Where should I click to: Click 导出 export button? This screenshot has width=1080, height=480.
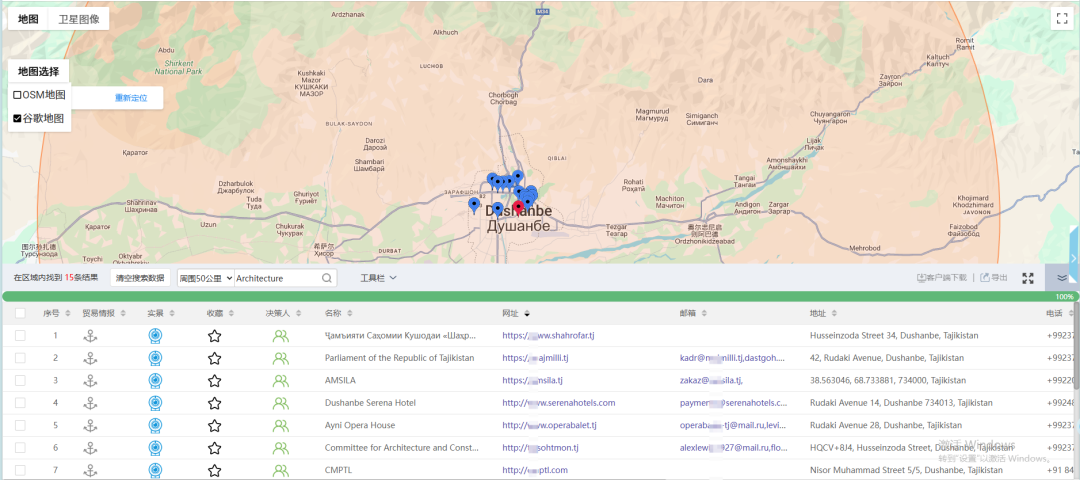994,278
